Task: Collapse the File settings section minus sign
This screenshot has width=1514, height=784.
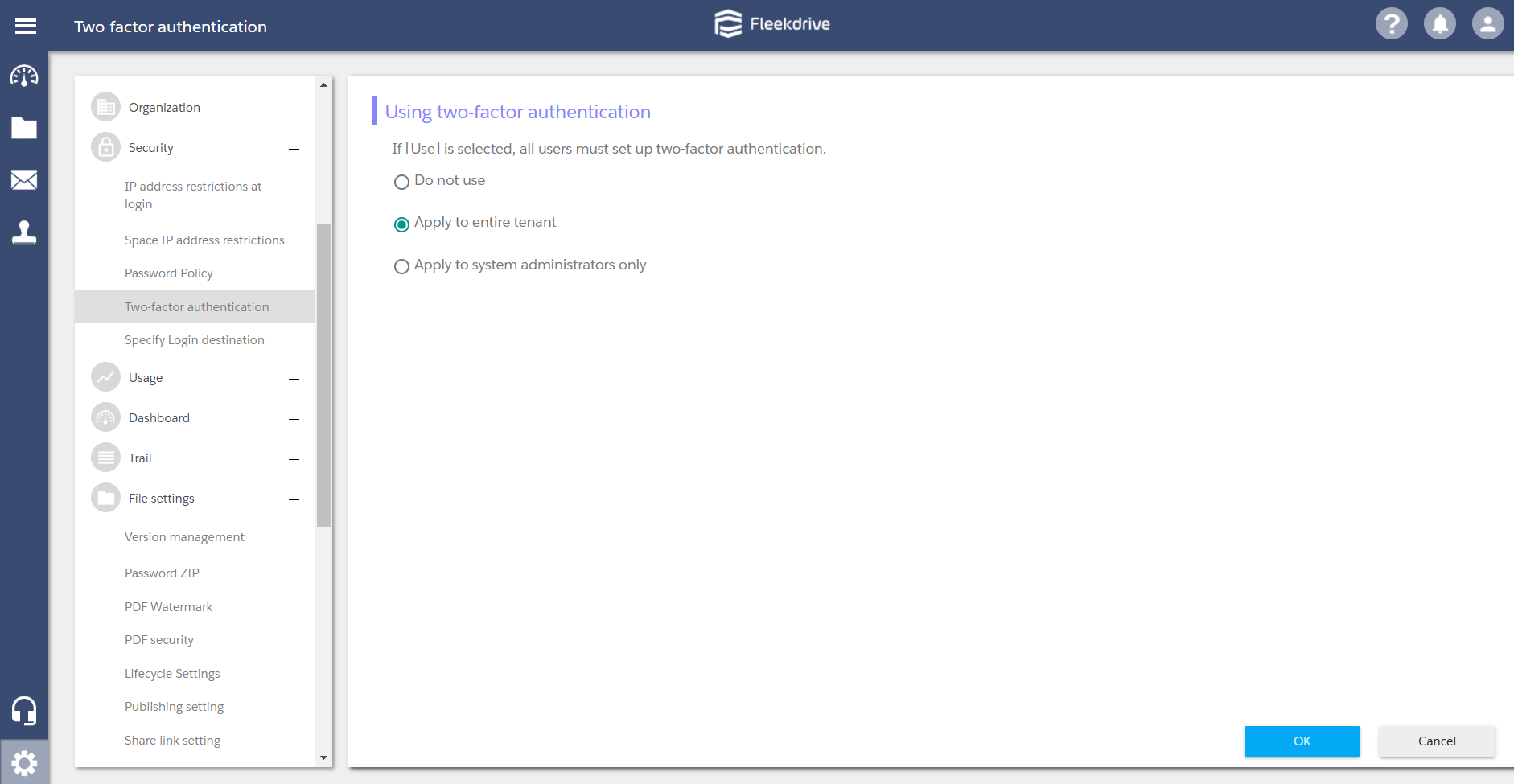Action: 294,499
